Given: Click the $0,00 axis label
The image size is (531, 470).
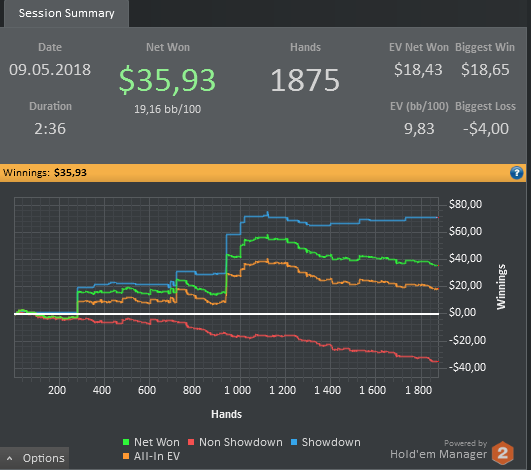Looking at the screenshot, I should (462, 312).
